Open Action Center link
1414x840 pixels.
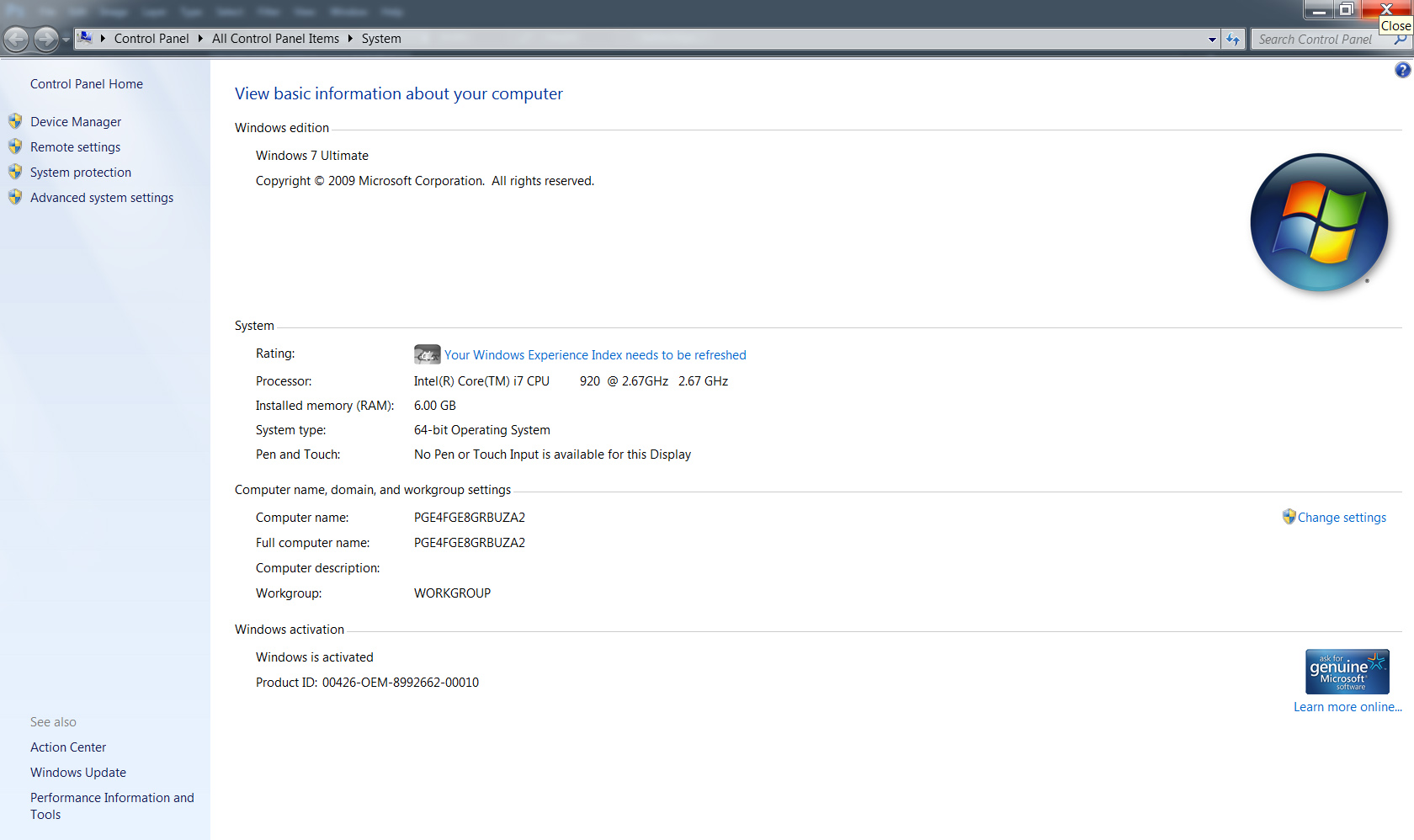(x=68, y=747)
